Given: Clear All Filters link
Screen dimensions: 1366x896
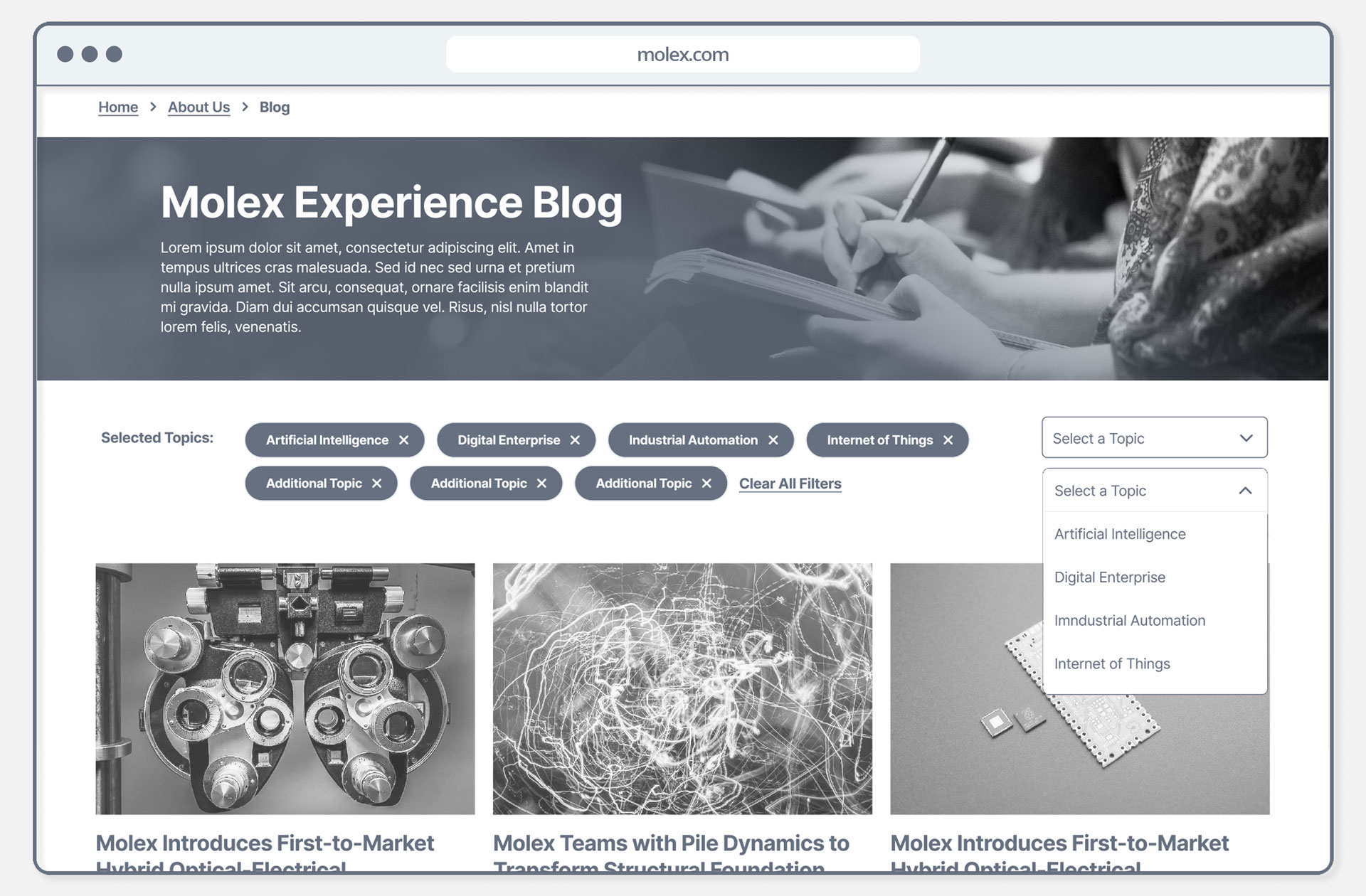Looking at the screenshot, I should (x=790, y=484).
